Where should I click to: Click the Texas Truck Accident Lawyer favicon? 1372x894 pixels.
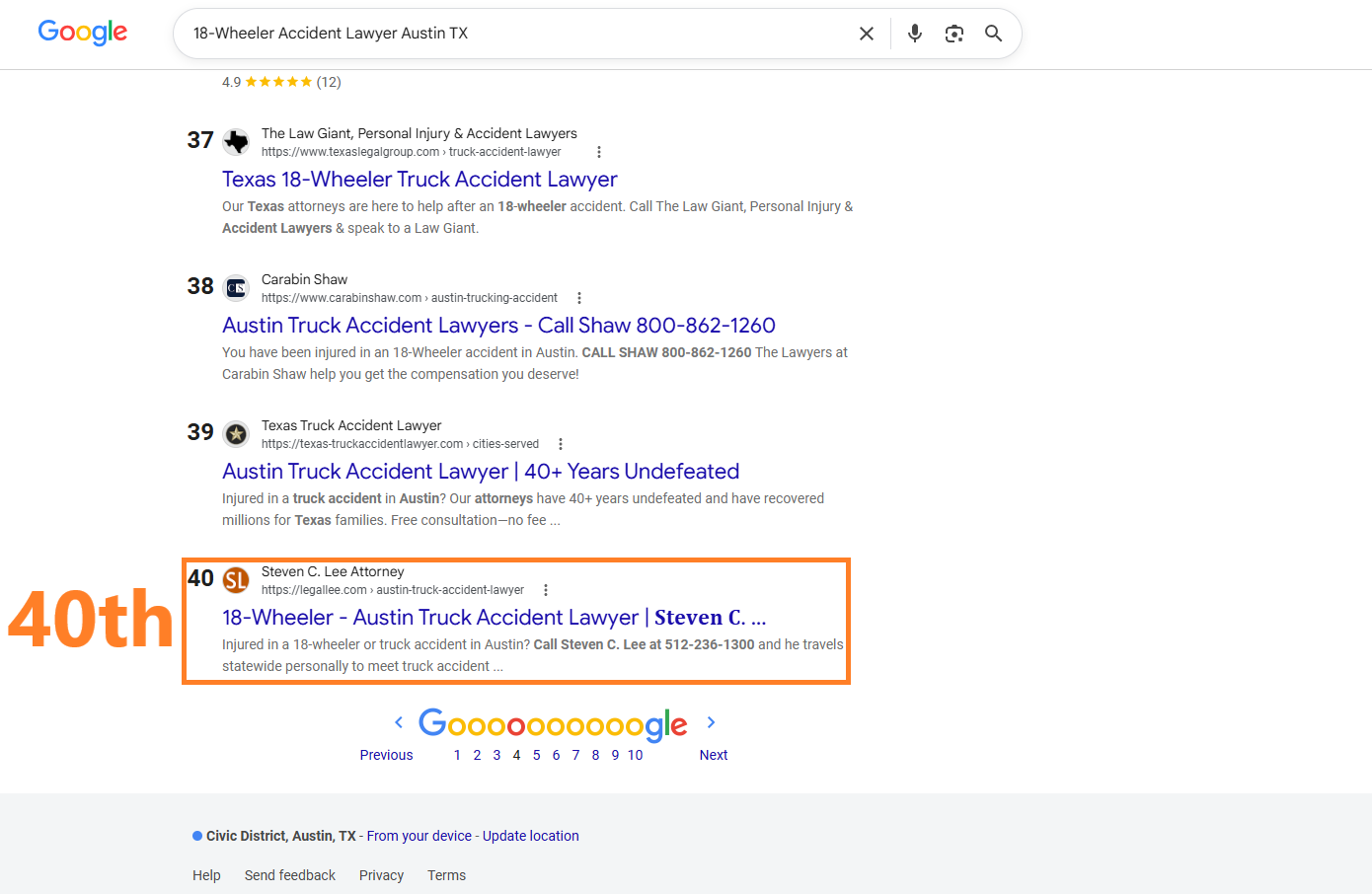pos(236,434)
